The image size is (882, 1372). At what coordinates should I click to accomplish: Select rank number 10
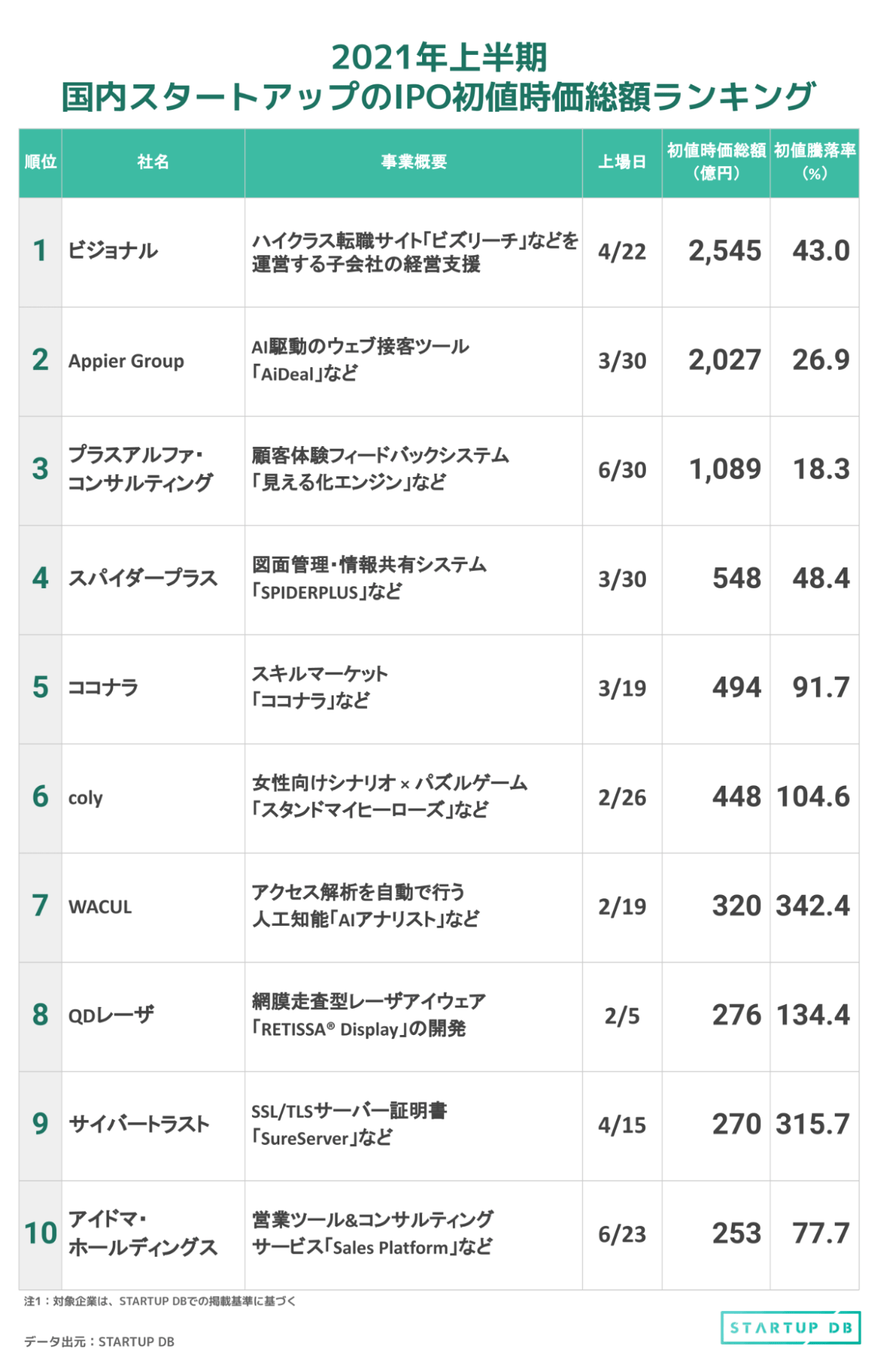[41, 1233]
